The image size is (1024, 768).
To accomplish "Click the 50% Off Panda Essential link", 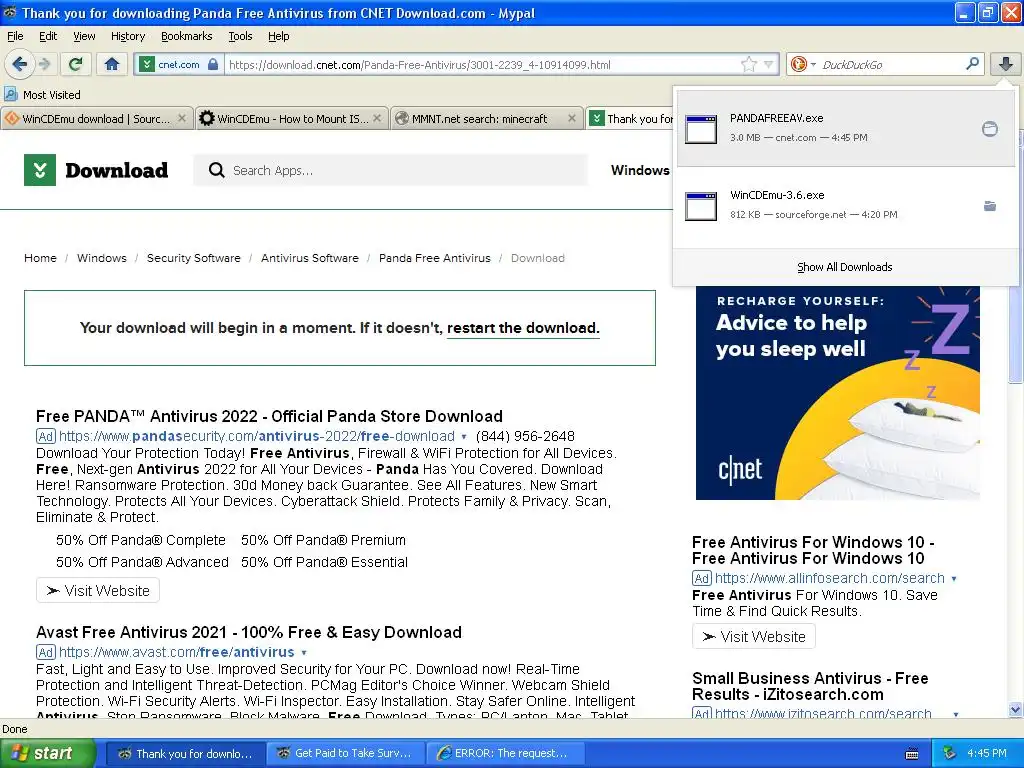I will coord(324,562).
